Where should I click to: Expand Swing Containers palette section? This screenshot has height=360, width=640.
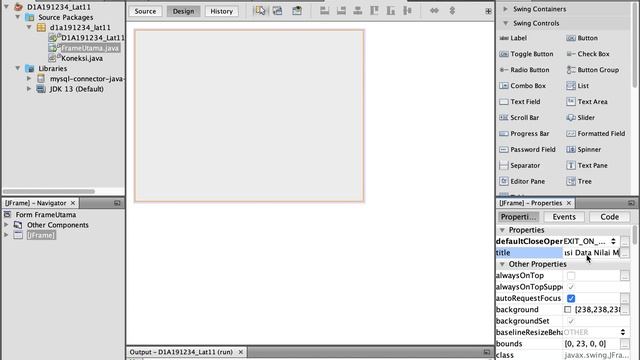tap(505, 9)
